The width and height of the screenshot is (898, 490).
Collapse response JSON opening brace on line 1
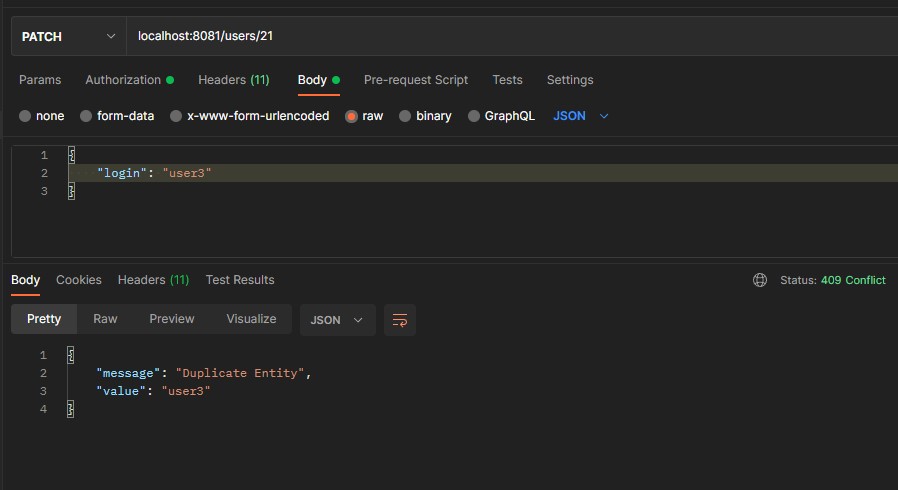point(70,355)
